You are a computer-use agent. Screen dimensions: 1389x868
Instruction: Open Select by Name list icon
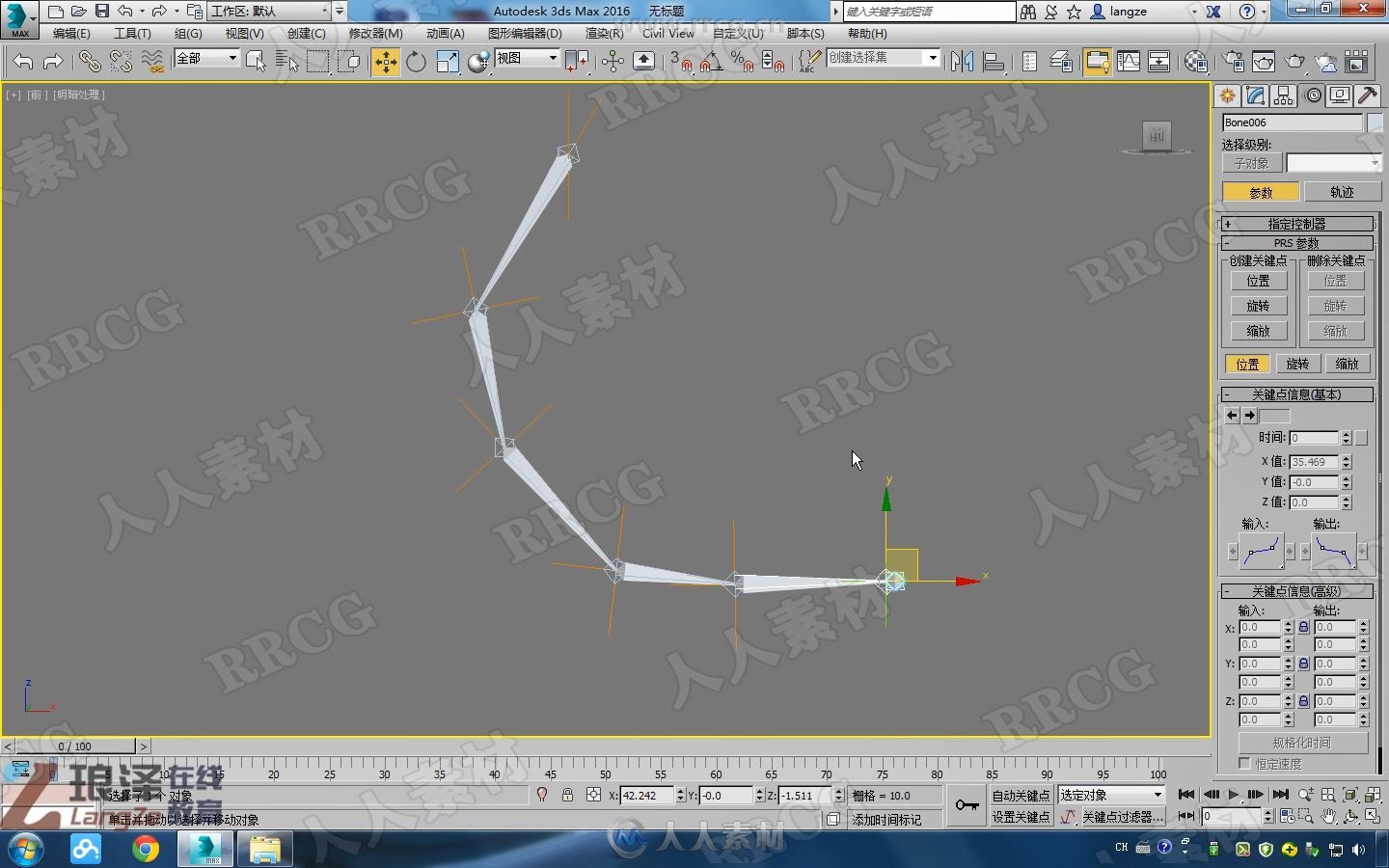286,62
